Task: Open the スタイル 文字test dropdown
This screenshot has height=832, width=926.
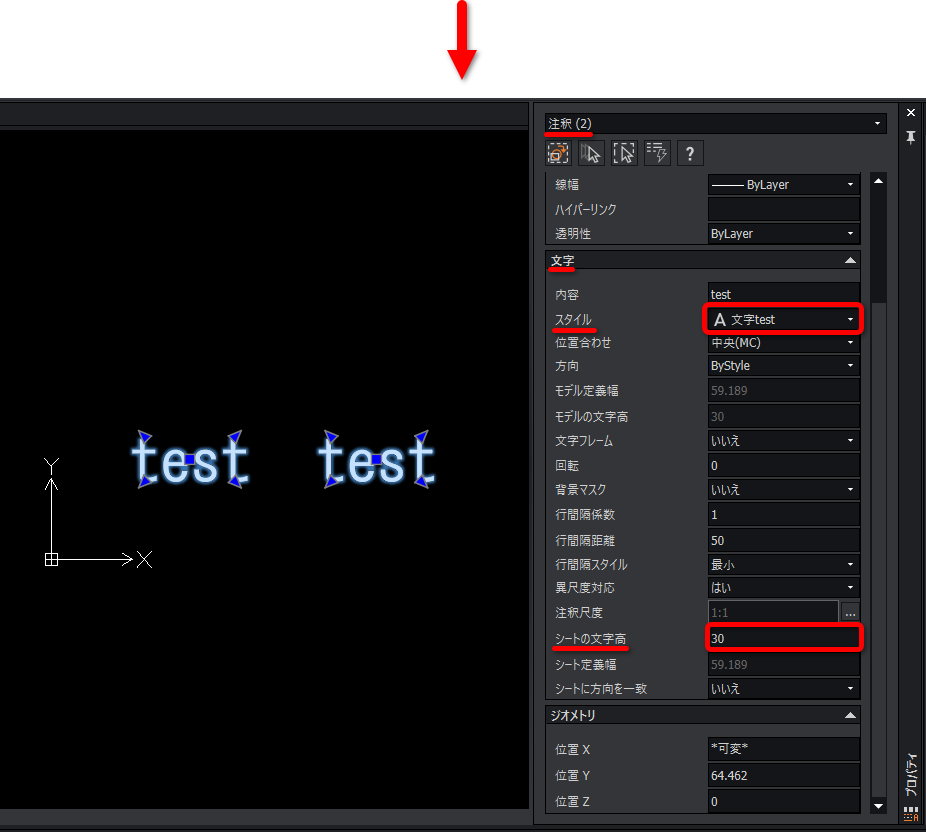Action: [783, 319]
